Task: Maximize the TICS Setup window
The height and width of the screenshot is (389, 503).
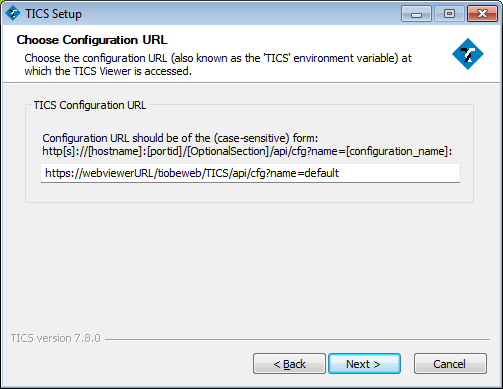Action: (449, 14)
